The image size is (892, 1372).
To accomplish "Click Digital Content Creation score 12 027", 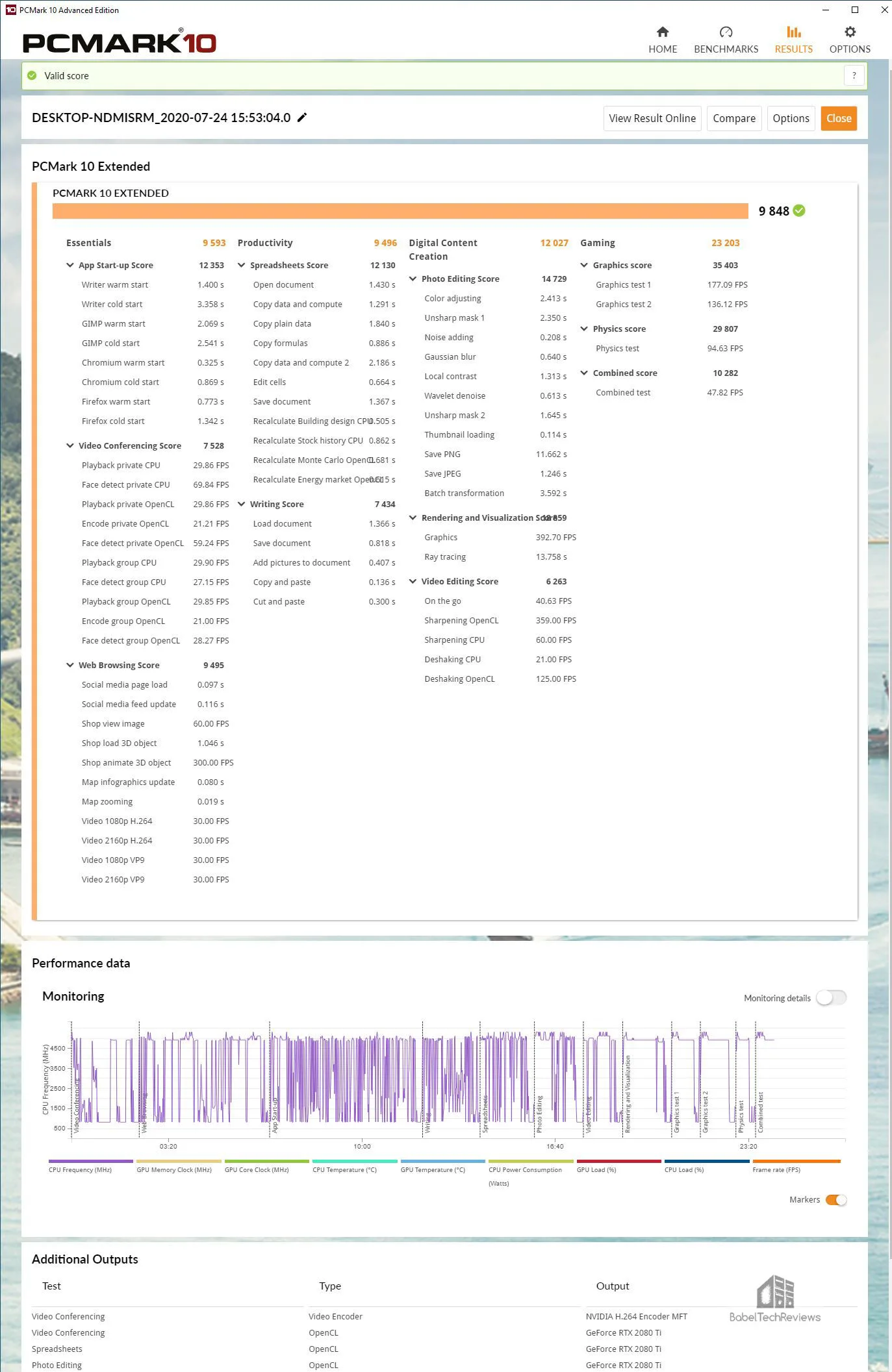I will click(554, 243).
